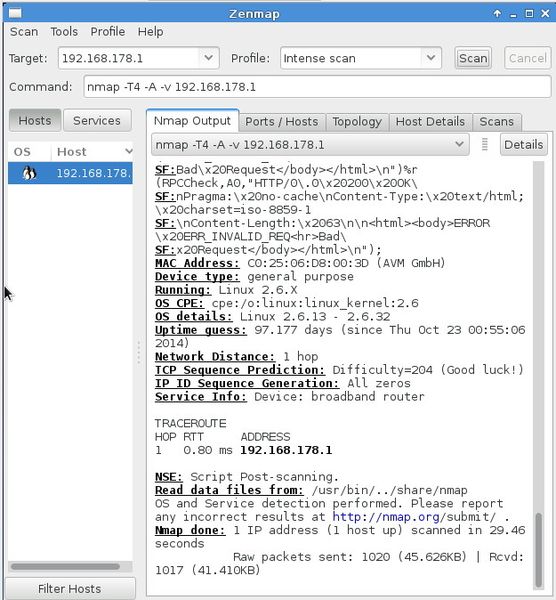Screen dimensions: 556x600
Task: Click the Filter Hosts button
Action: tap(70, 589)
